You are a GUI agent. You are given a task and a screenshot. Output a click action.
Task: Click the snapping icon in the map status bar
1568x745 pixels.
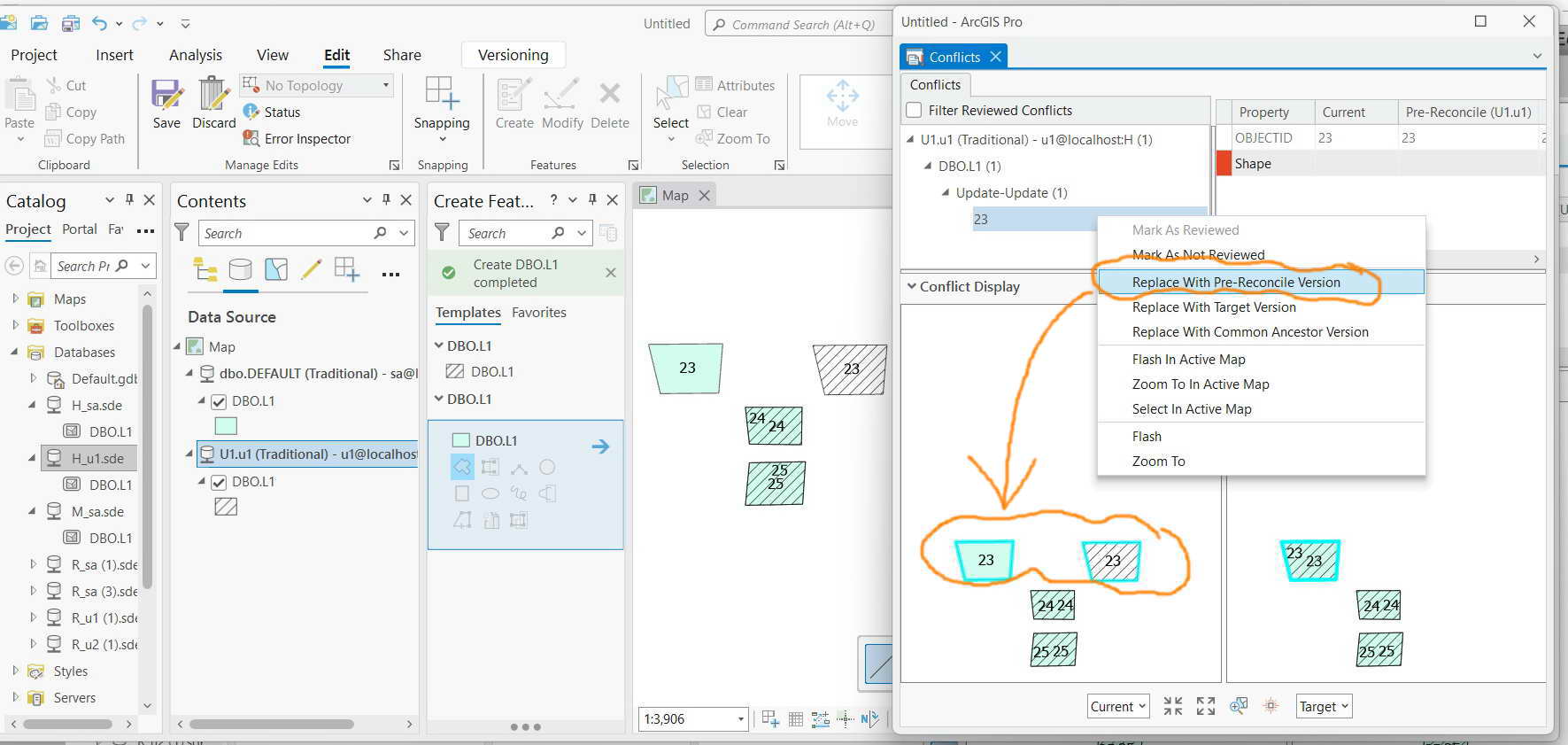tap(770, 719)
